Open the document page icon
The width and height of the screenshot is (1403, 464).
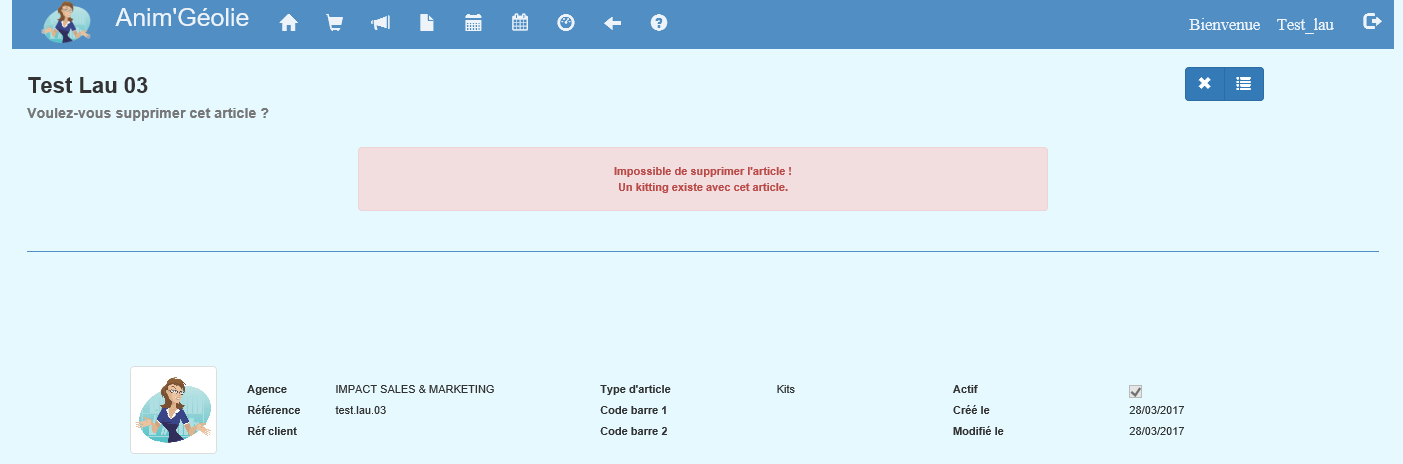[x=427, y=23]
